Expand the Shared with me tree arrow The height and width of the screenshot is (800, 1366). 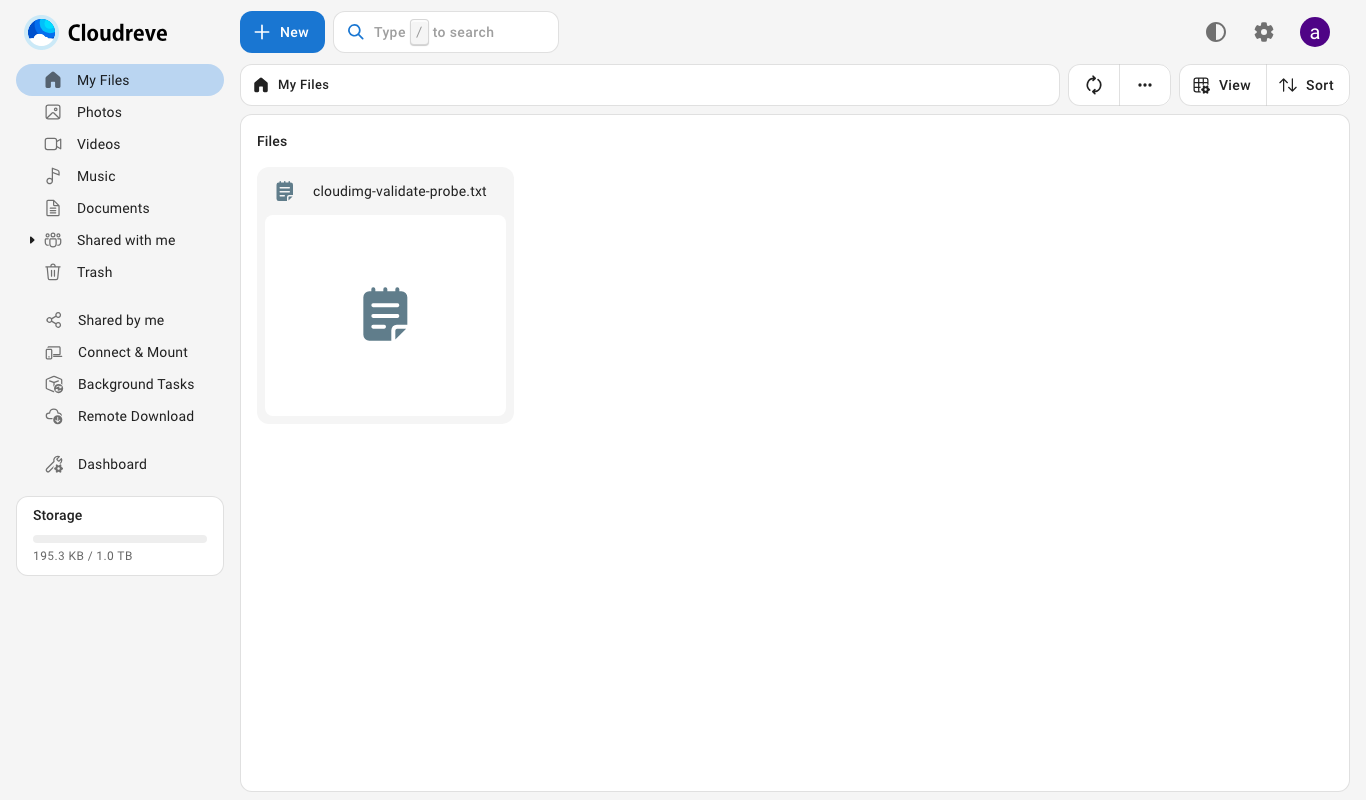(x=32, y=240)
